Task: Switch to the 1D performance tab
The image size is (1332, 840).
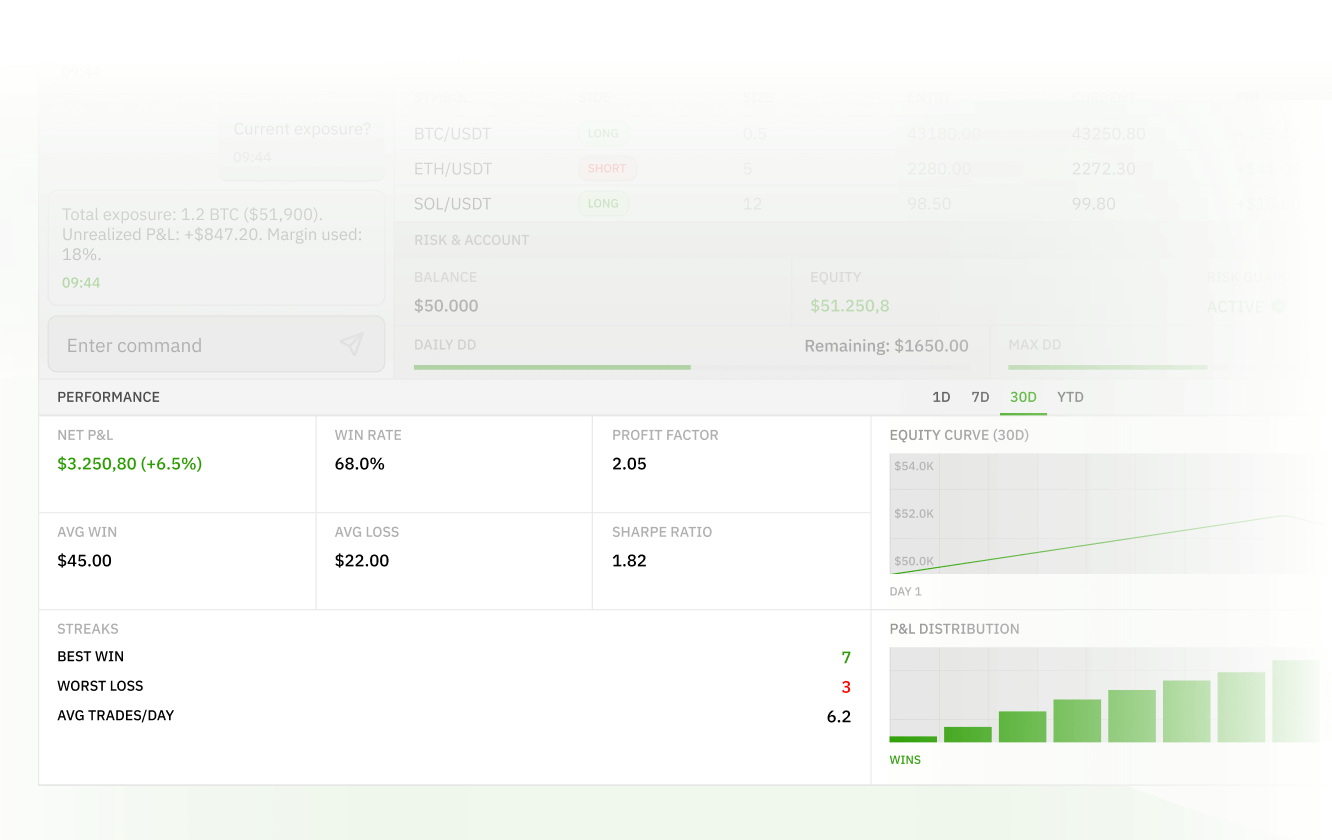Action: point(940,397)
